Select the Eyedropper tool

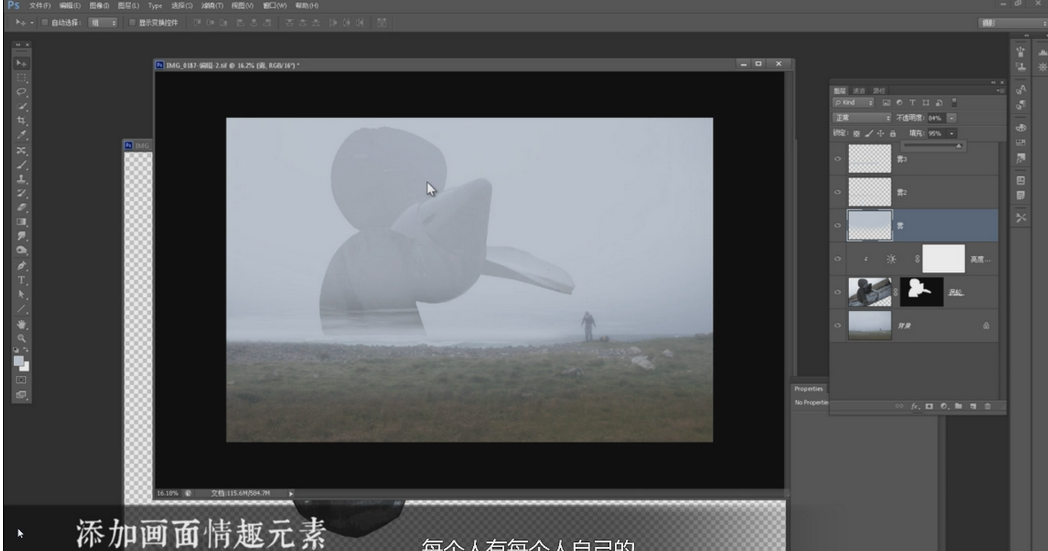tap(21, 135)
